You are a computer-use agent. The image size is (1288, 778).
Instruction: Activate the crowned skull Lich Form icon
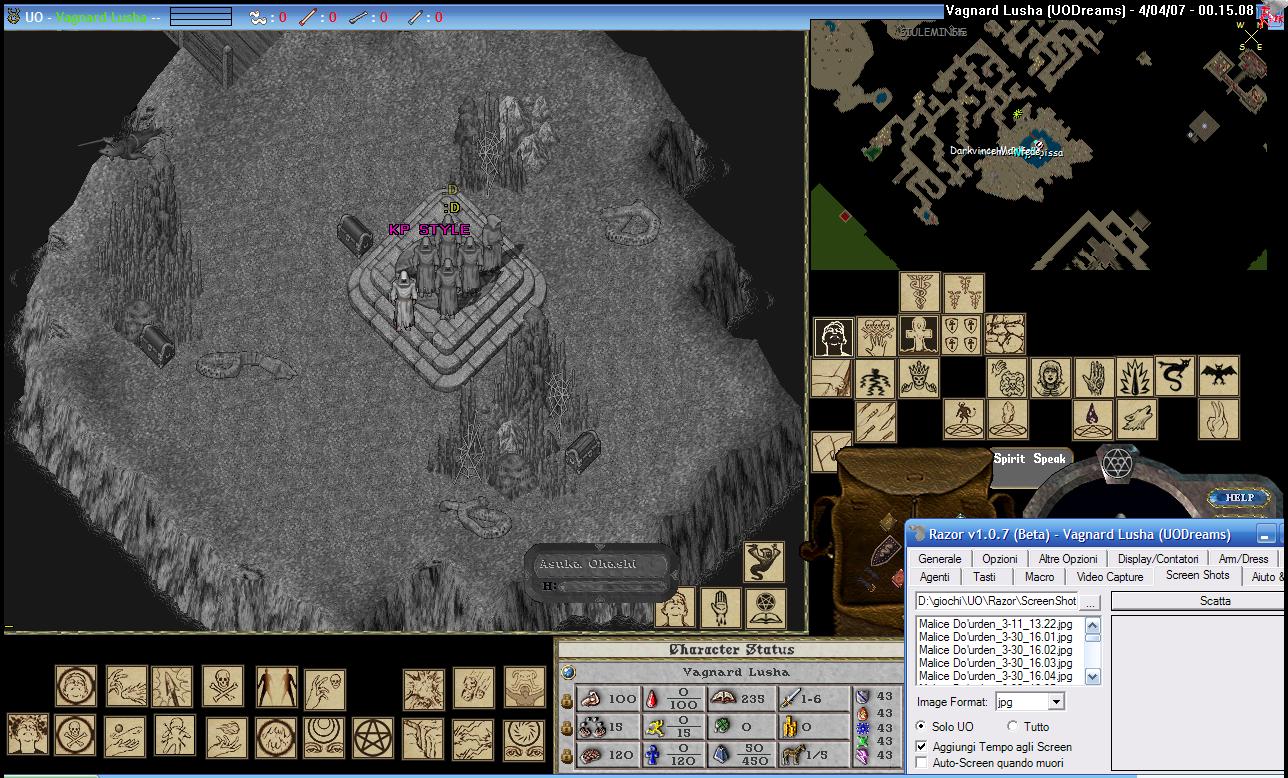919,379
